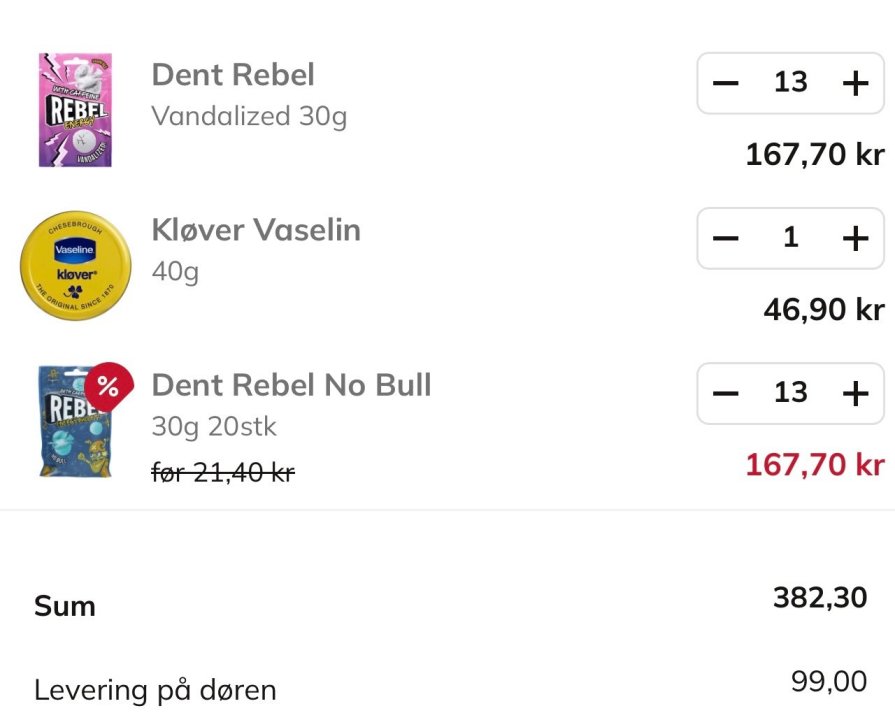
Task: Reduce Dent Rebel No Bull quantity
Action: pyautogui.click(x=726, y=393)
